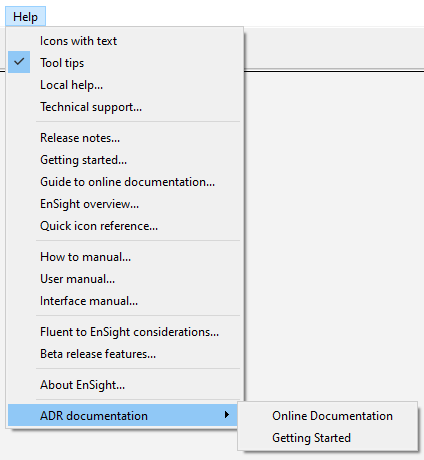Open Release notes…
The width and height of the screenshot is (424, 460).
pos(124,138)
